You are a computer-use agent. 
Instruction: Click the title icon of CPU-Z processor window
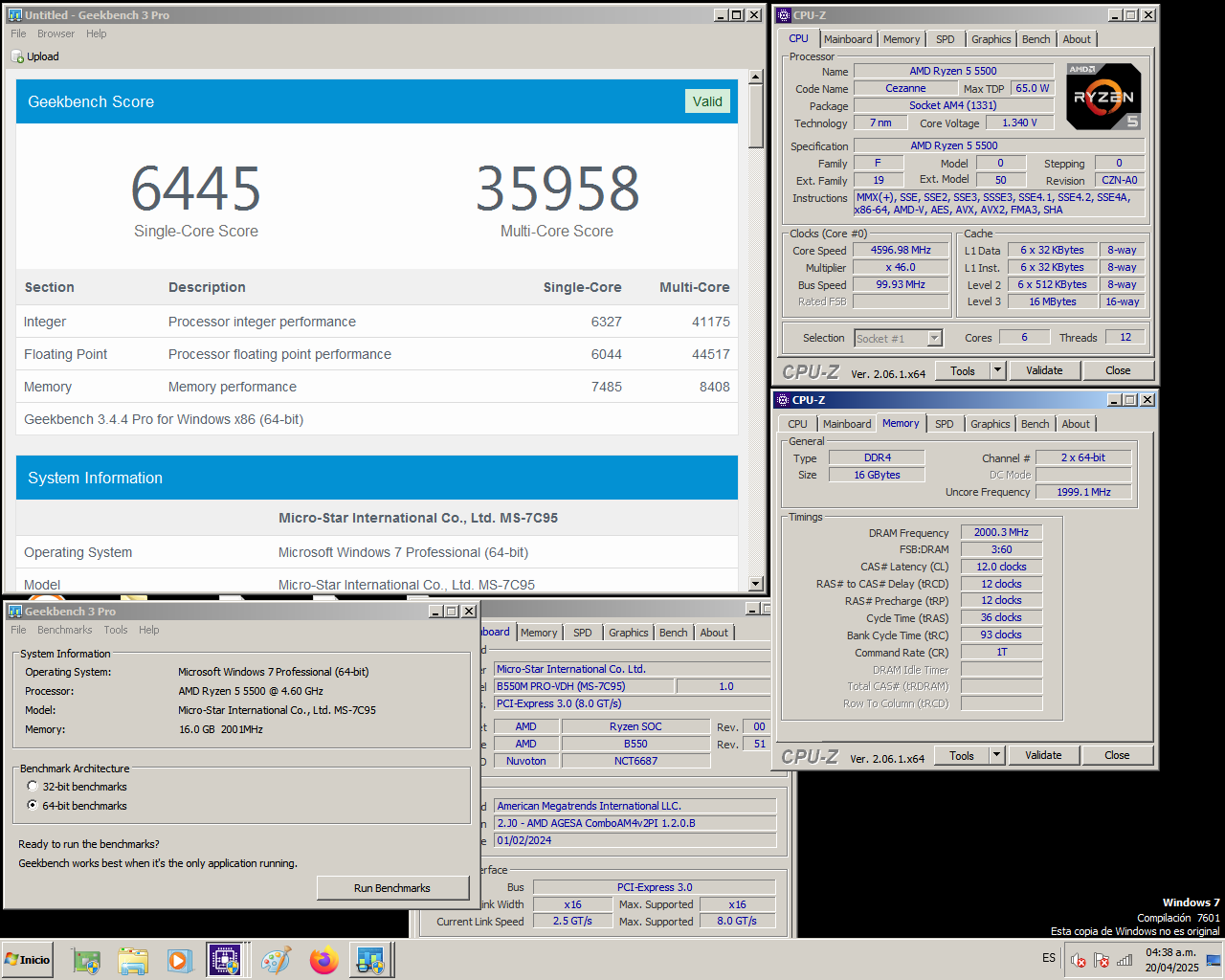(x=783, y=14)
